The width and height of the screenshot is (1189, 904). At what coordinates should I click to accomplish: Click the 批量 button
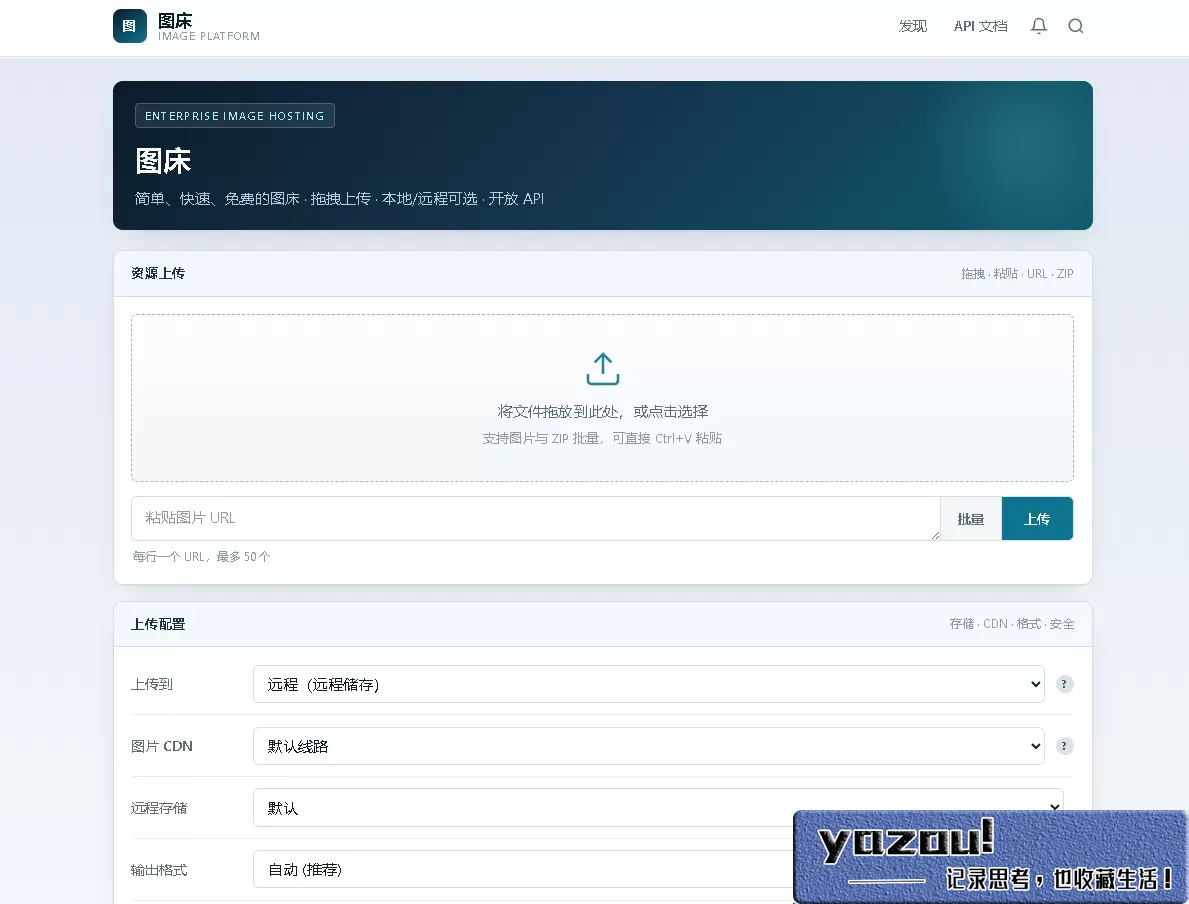pos(971,519)
